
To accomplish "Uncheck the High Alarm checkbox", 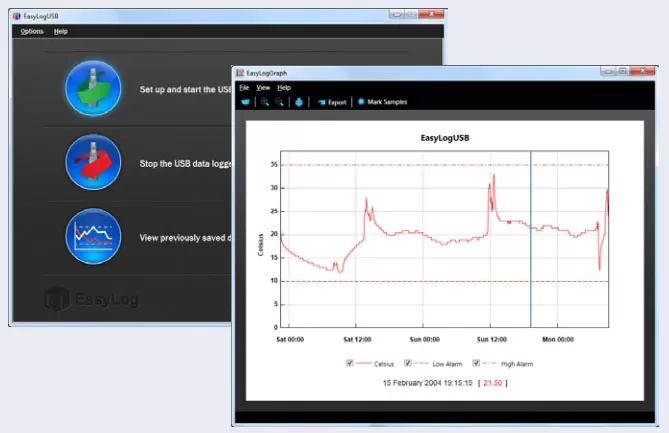I will click(476, 363).
